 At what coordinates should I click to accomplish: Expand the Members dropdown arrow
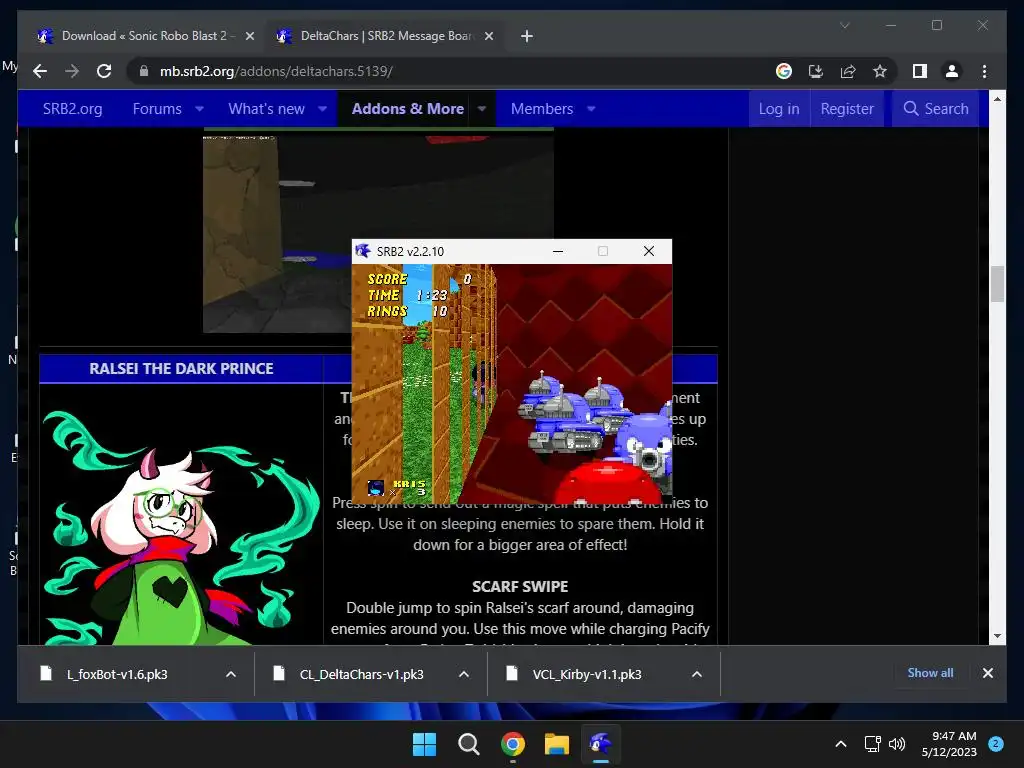point(591,108)
